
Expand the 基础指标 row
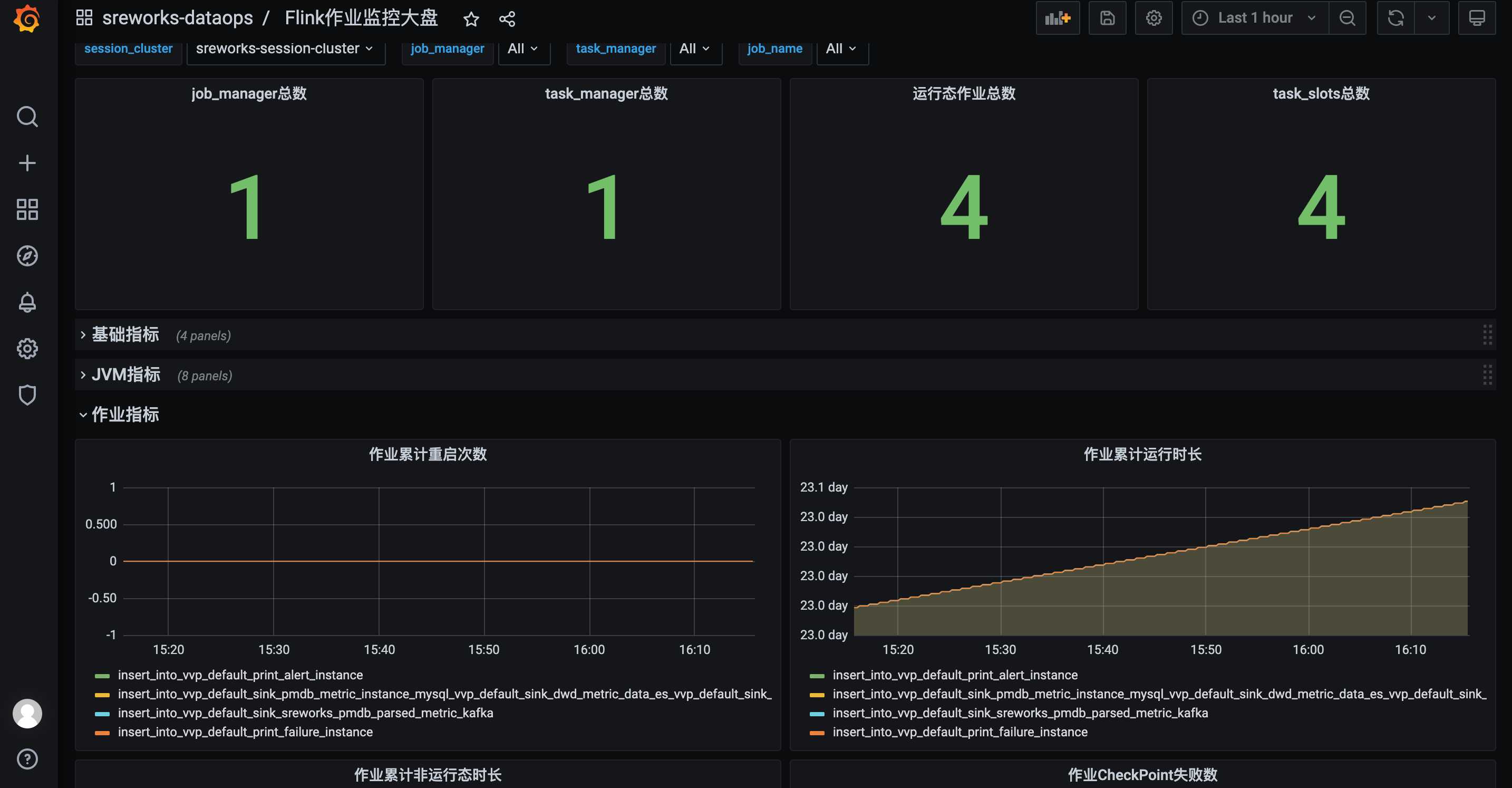pyautogui.click(x=125, y=335)
